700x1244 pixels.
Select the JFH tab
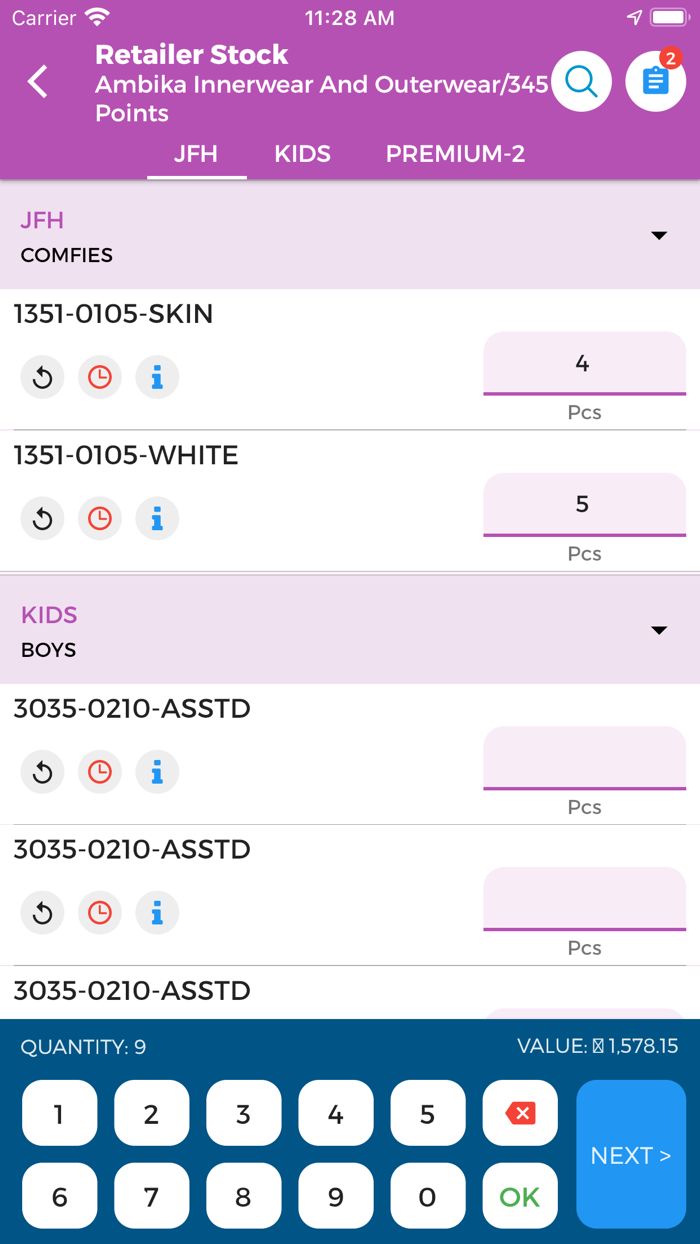pyautogui.click(x=196, y=154)
